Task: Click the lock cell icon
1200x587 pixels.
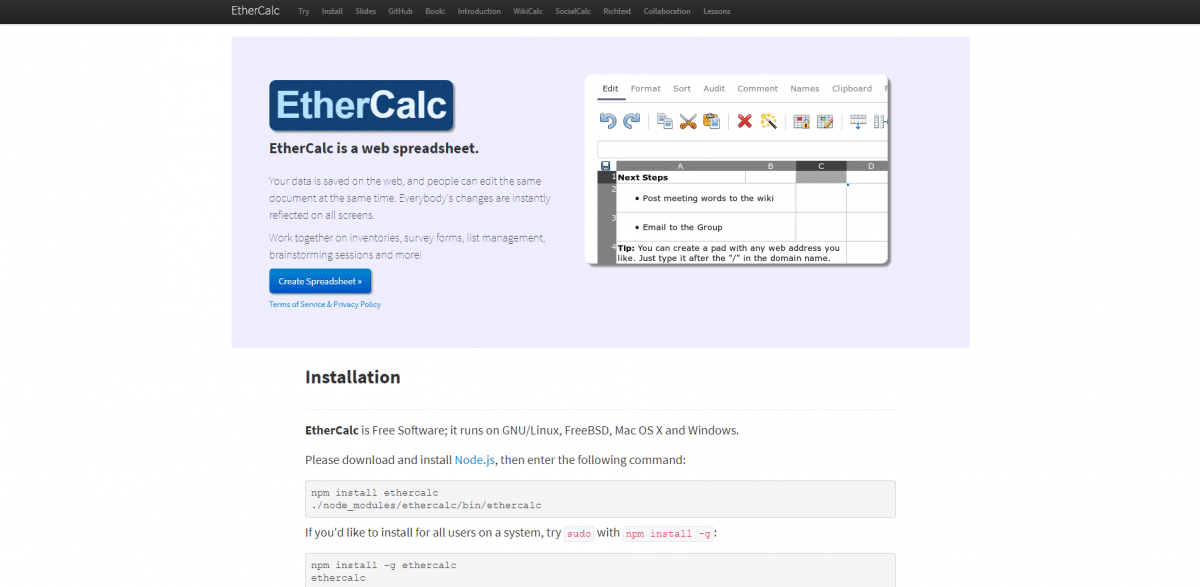Action: (801, 121)
